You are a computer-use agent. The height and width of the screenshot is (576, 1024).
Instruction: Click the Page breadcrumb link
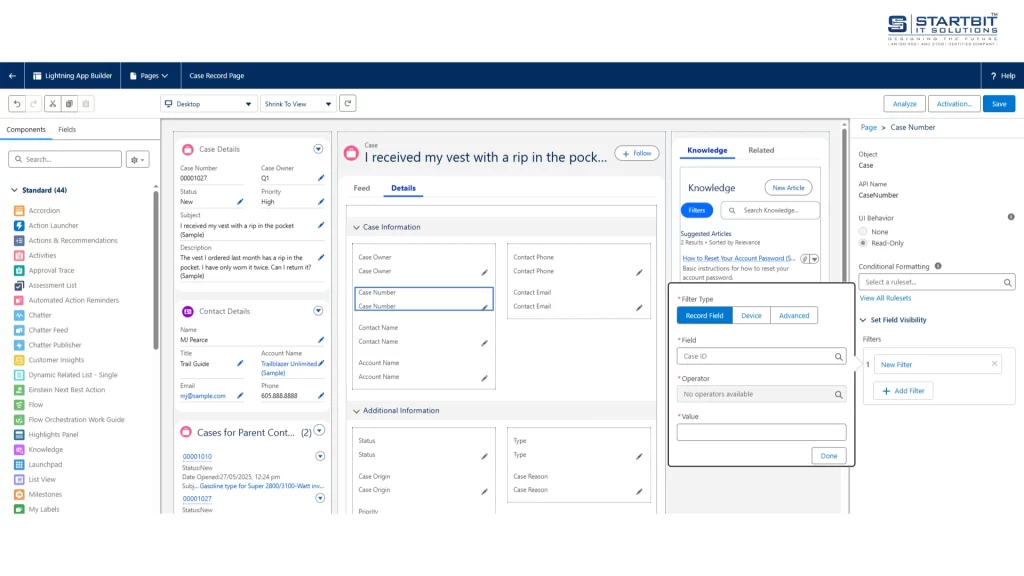click(x=869, y=127)
